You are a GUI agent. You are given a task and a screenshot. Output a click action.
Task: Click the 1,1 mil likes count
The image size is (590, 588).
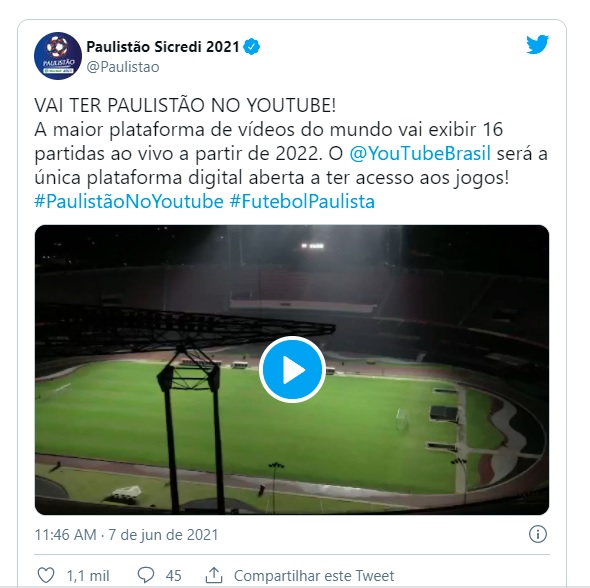(88, 576)
